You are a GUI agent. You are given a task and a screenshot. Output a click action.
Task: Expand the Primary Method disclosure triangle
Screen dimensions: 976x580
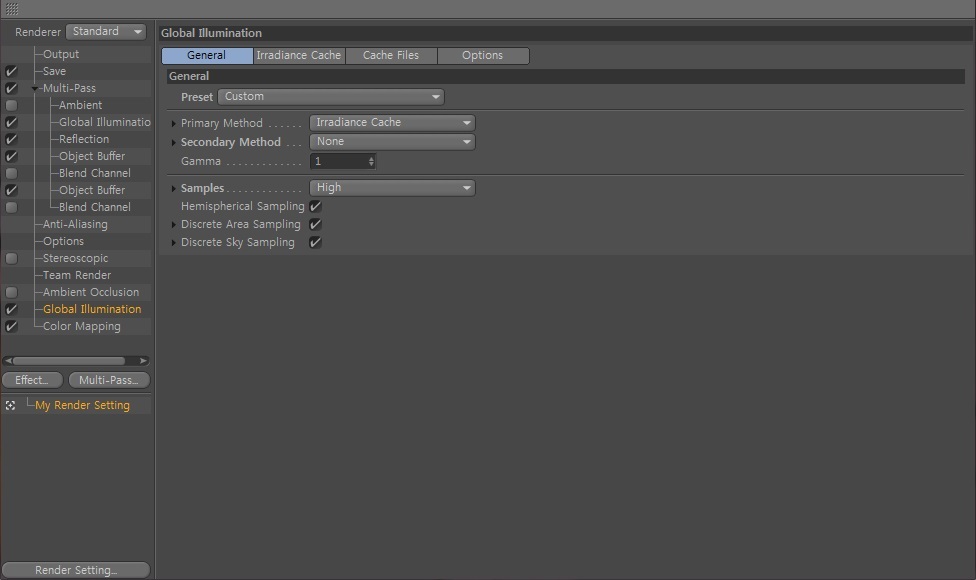(x=174, y=123)
